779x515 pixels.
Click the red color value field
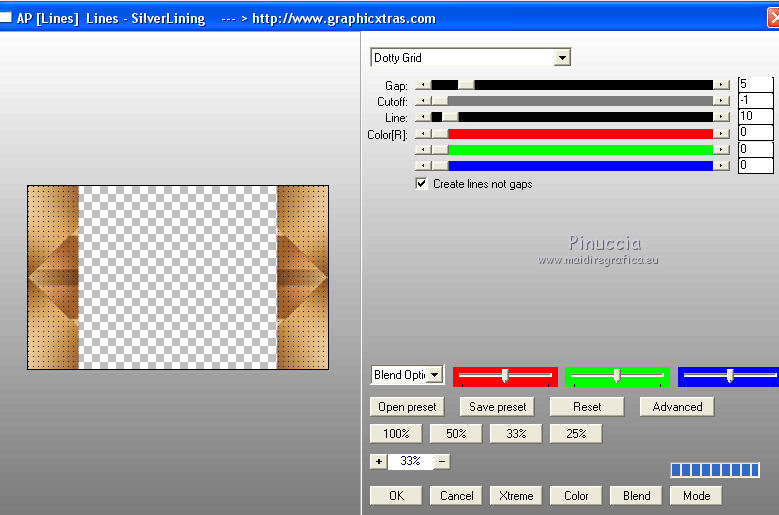756,132
